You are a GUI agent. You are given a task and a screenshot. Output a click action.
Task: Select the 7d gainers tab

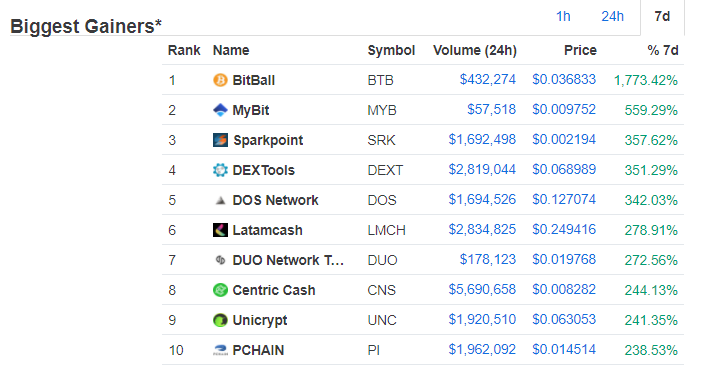pos(662,17)
